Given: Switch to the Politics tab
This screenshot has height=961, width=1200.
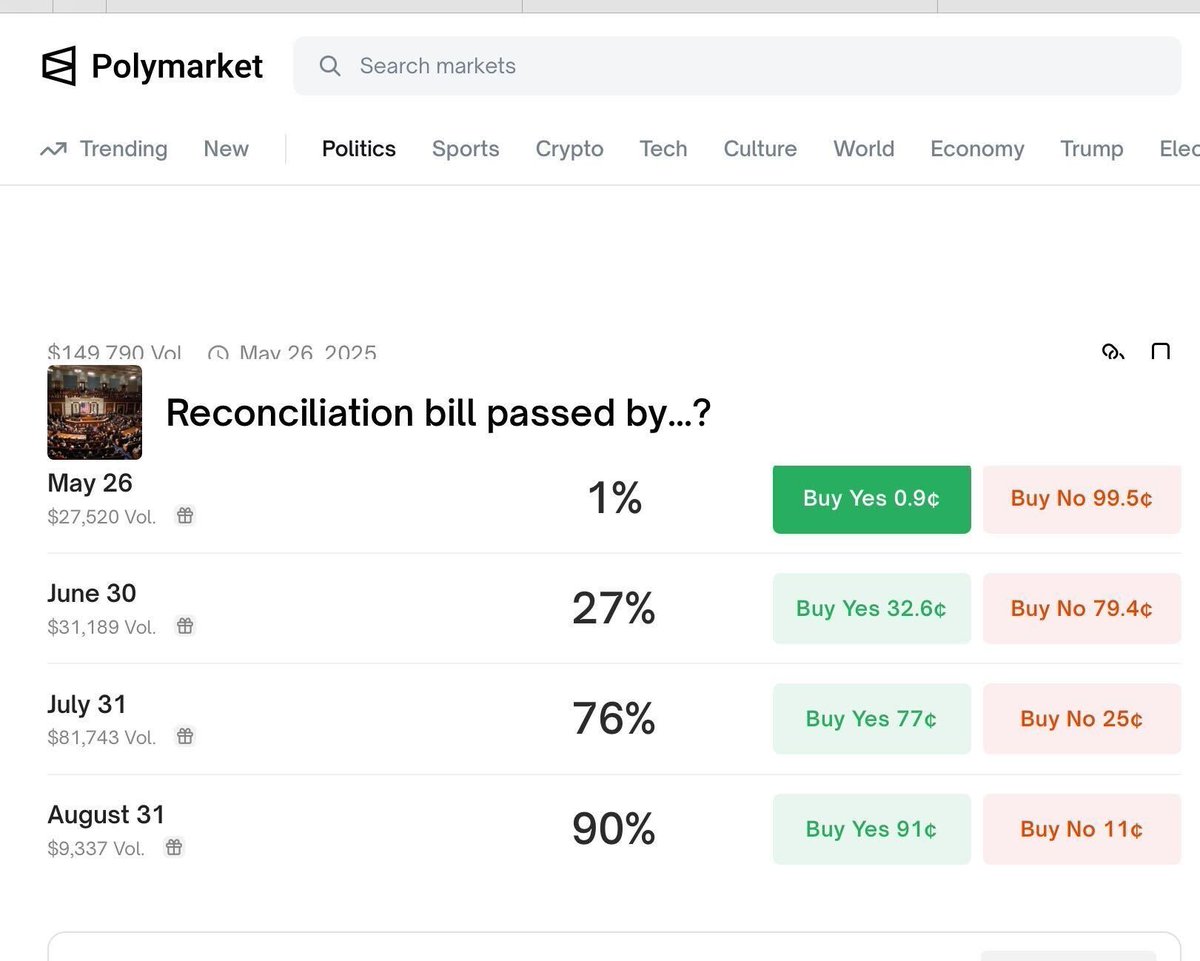Looking at the screenshot, I should [x=359, y=149].
